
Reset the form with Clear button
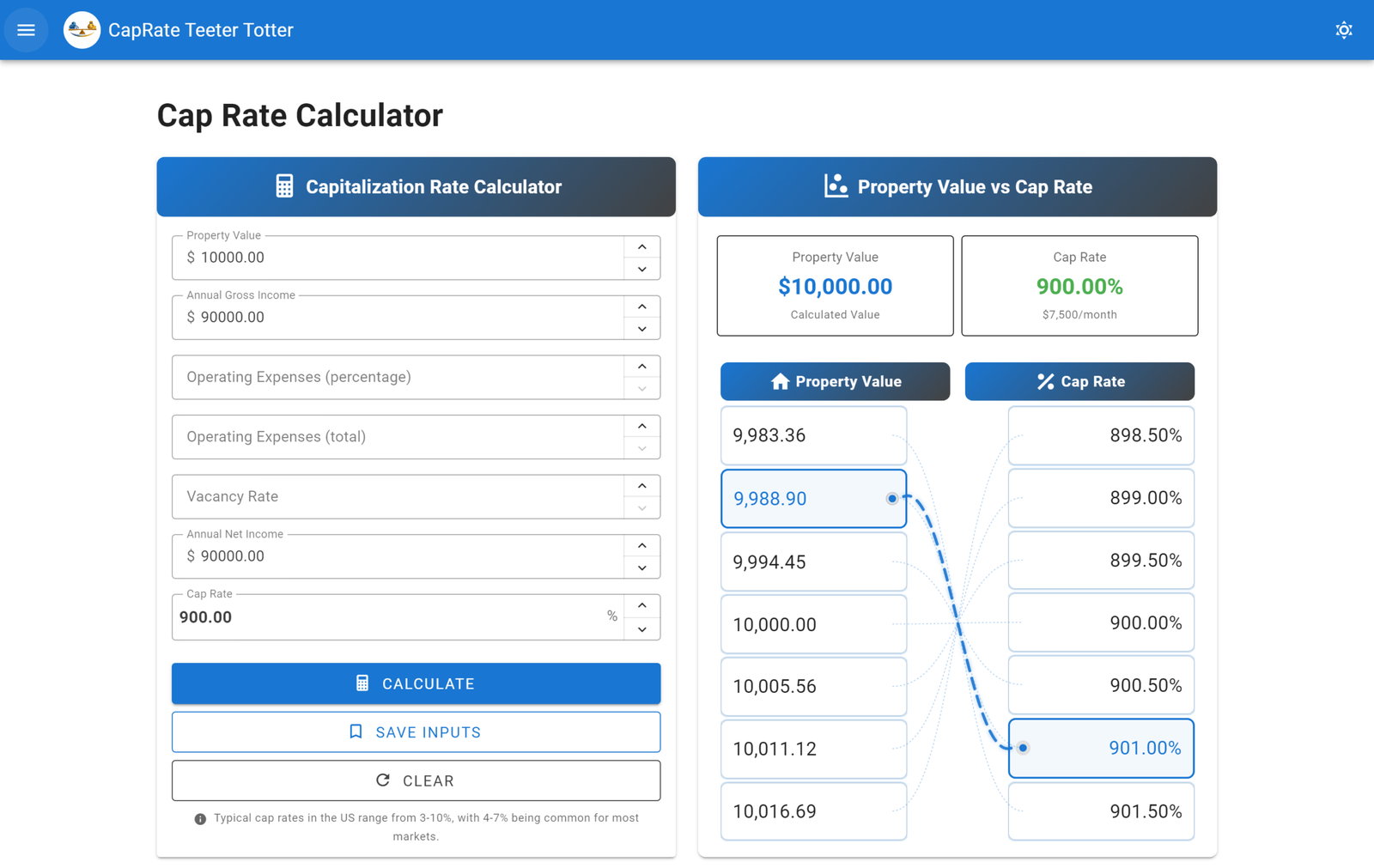coord(416,780)
